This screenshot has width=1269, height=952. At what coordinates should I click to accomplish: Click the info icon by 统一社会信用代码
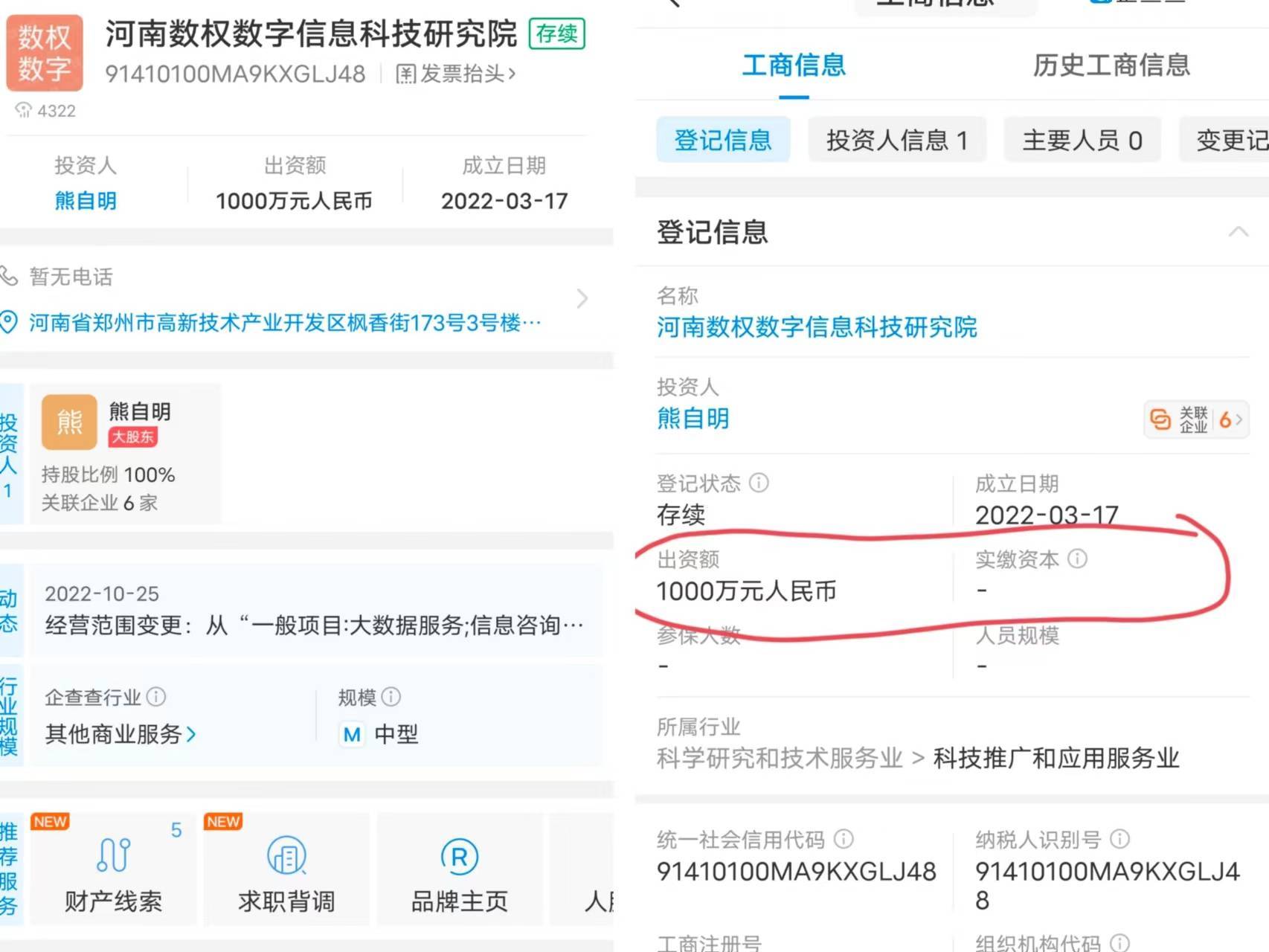(844, 840)
